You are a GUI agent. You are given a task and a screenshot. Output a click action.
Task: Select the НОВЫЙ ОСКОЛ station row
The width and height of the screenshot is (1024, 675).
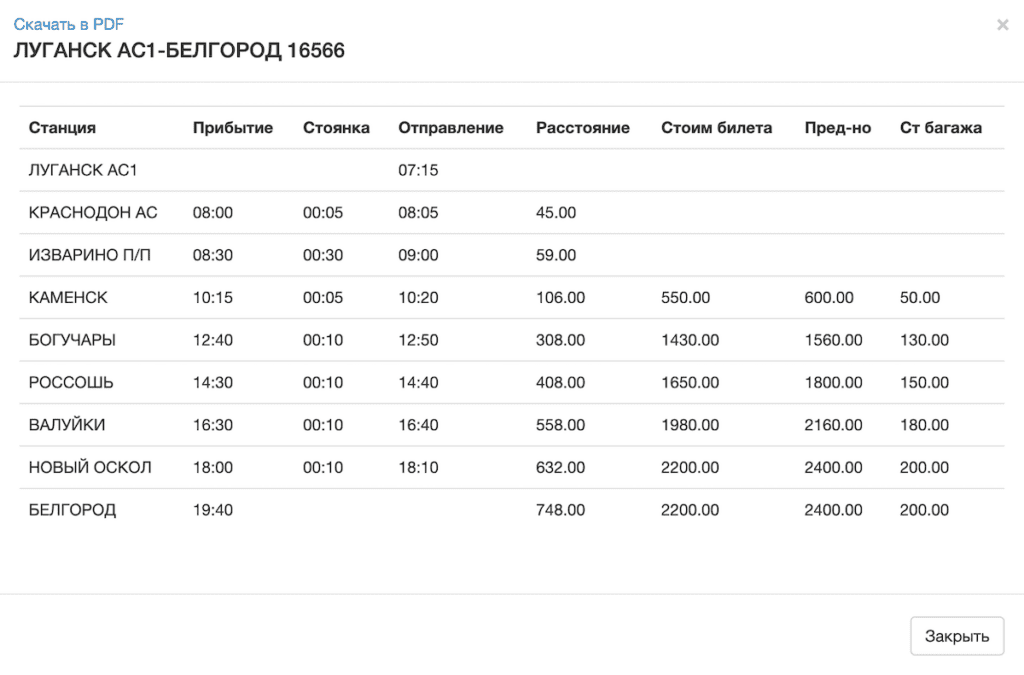(90, 468)
